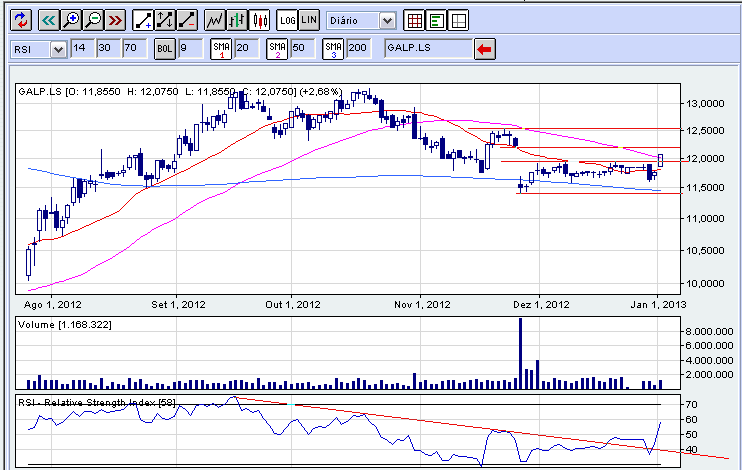Click the tallest volume bar near December
The width and height of the screenshot is (742, 470).
[521, 354]
